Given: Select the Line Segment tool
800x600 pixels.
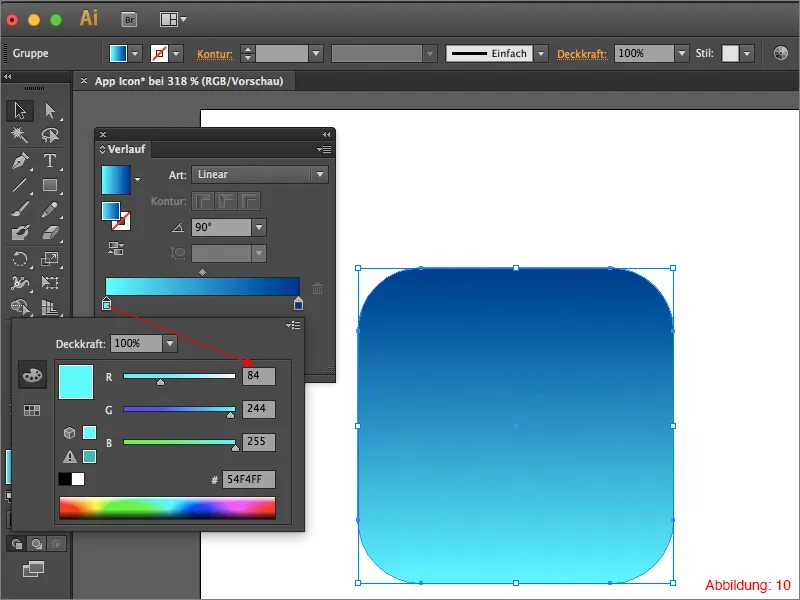Looking at the screenshot, I should point(20,185).
